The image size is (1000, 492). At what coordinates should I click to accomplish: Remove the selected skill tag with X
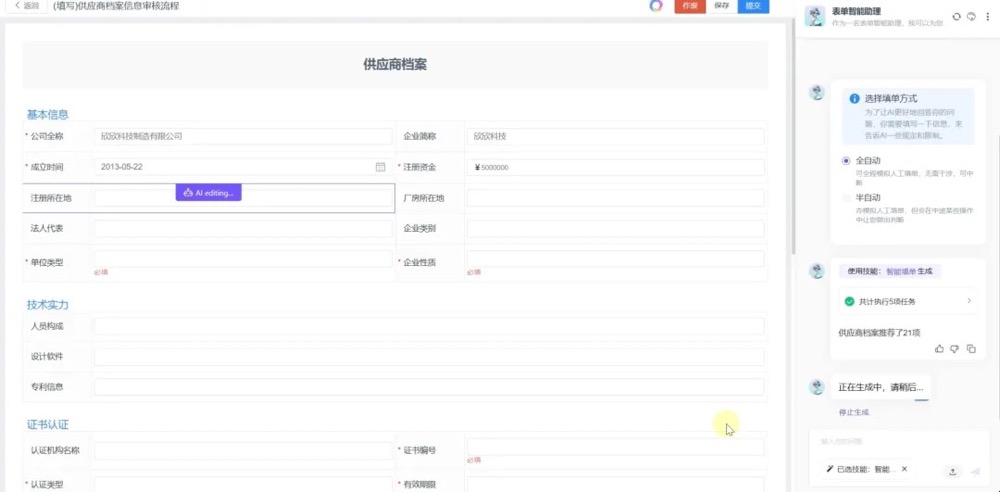pos(904,469)
